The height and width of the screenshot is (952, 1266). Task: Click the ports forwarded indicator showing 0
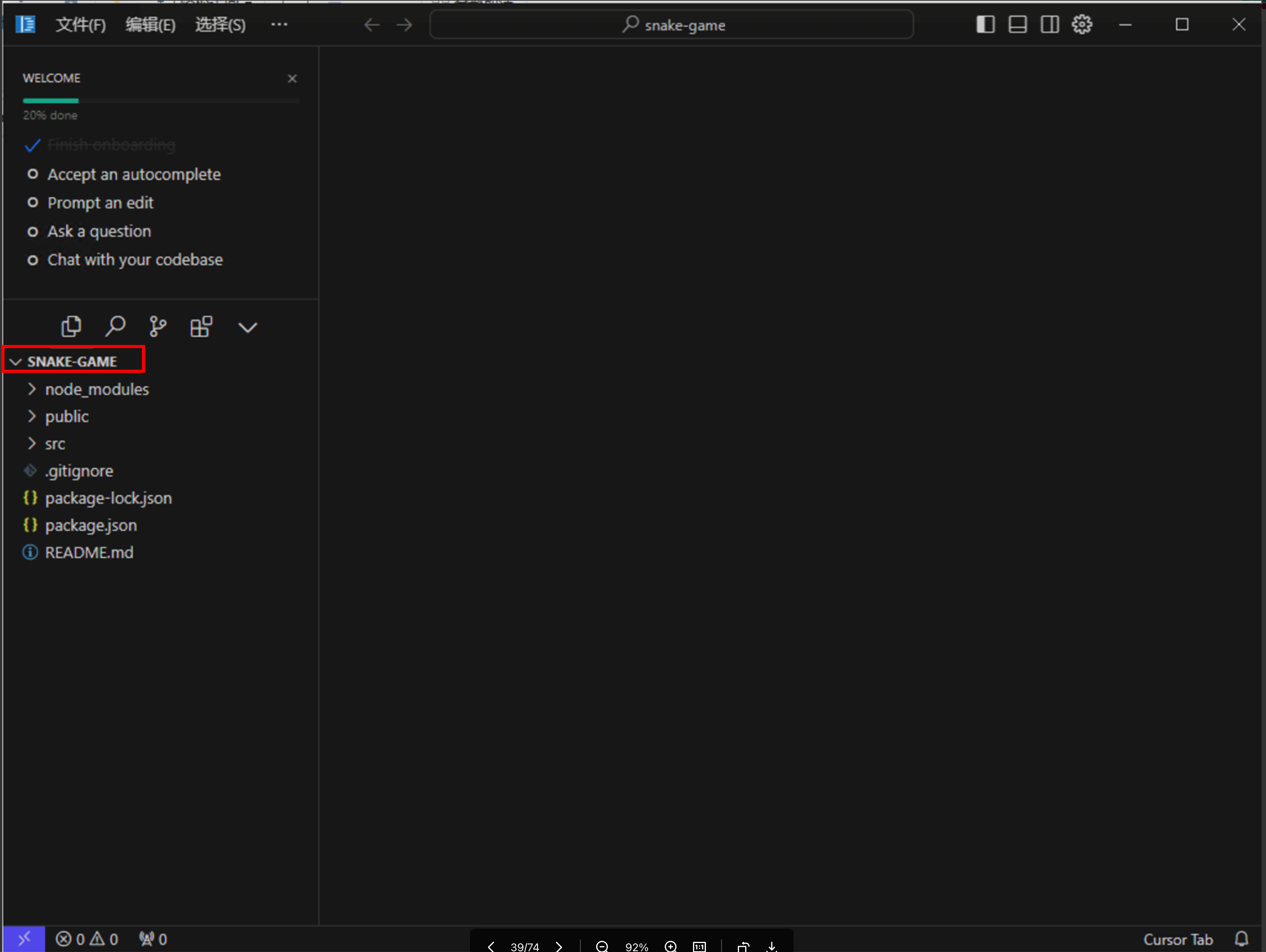tap(153, 940)
